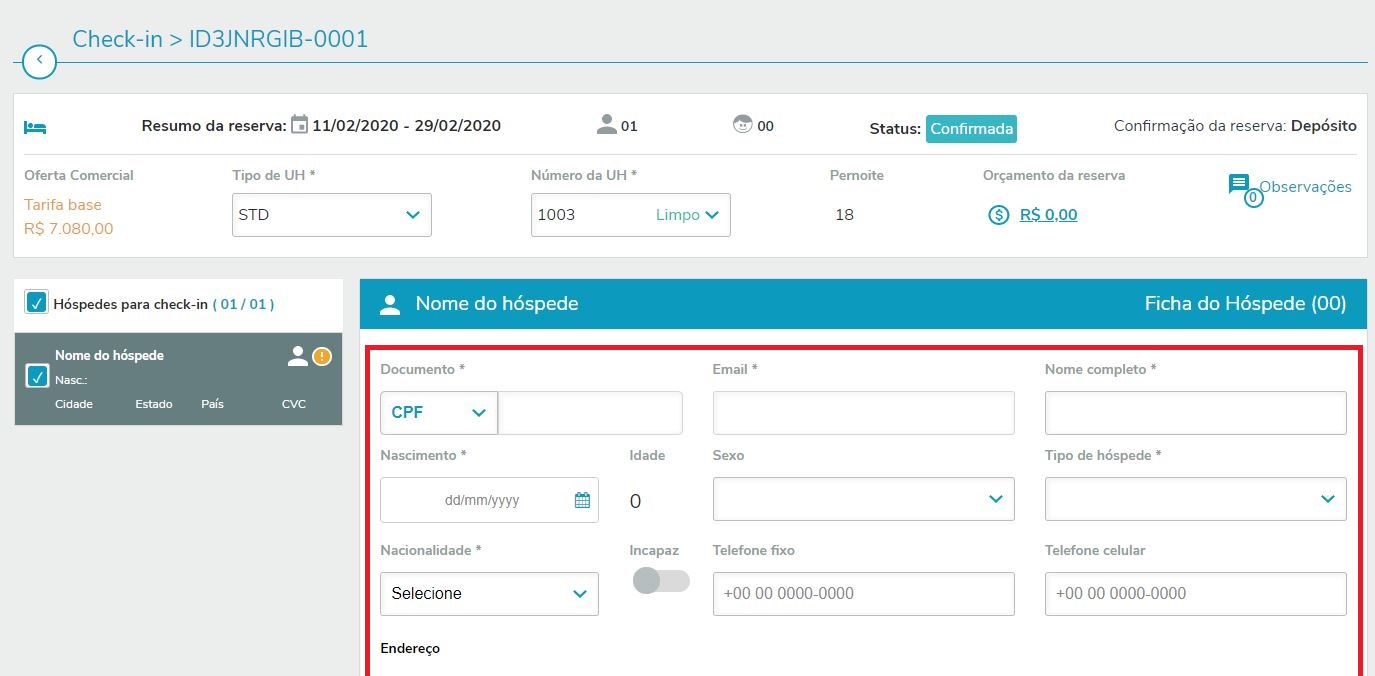
Task: Open the Sexo dropdown
Action: pos(863,499)
